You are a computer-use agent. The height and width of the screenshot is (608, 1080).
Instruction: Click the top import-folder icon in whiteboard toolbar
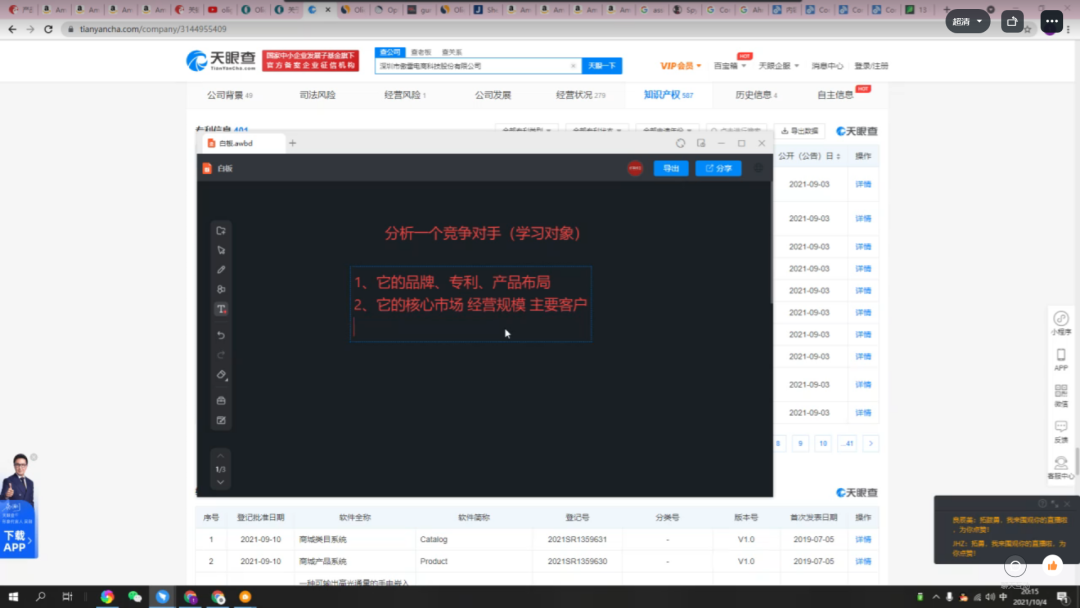[x=221, y=231]
